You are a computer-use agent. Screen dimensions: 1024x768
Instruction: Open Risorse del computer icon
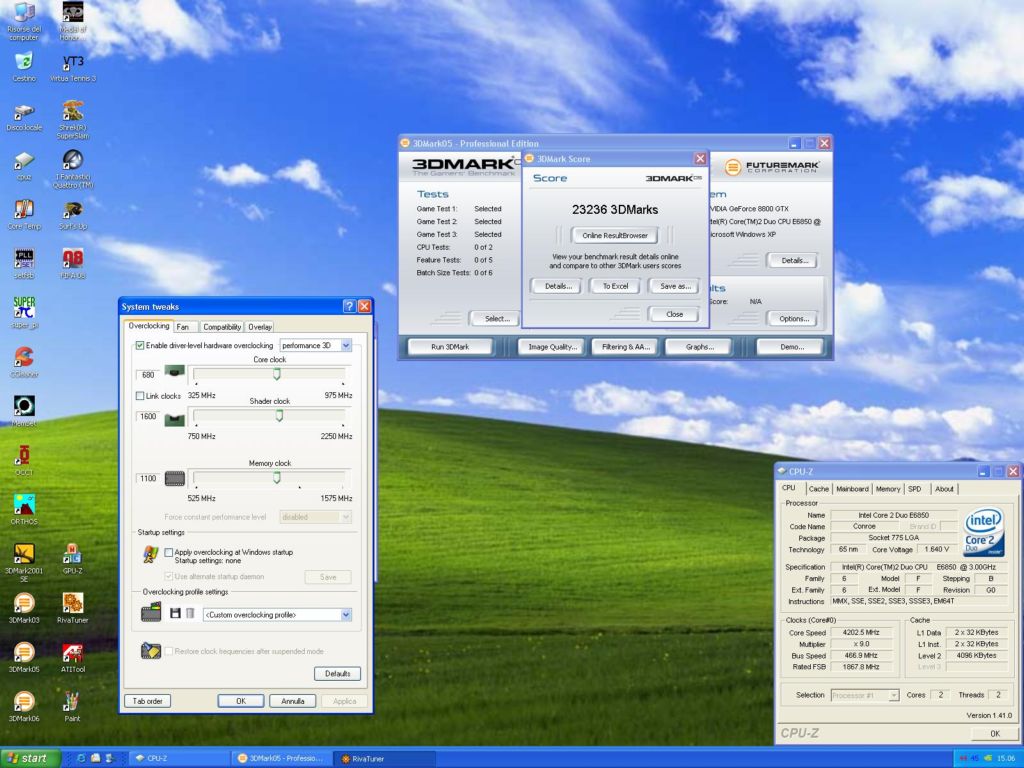pyautogui.click(x=24, y=20)
